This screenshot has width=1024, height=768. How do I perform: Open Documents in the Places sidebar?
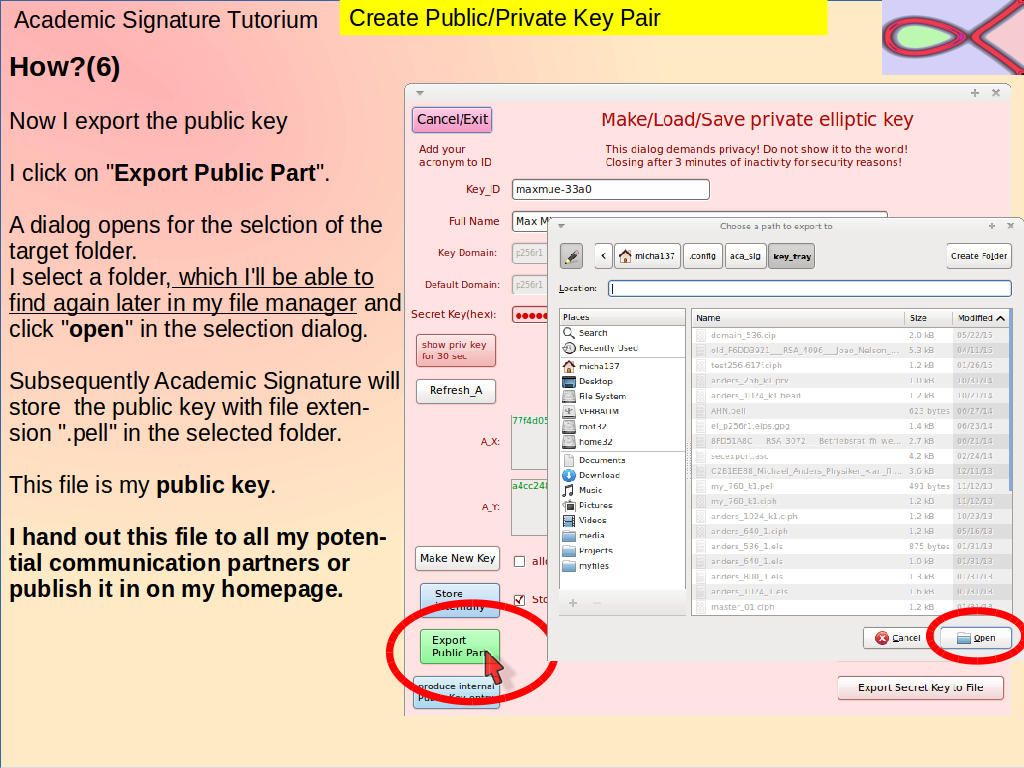(x=601, y=460)
